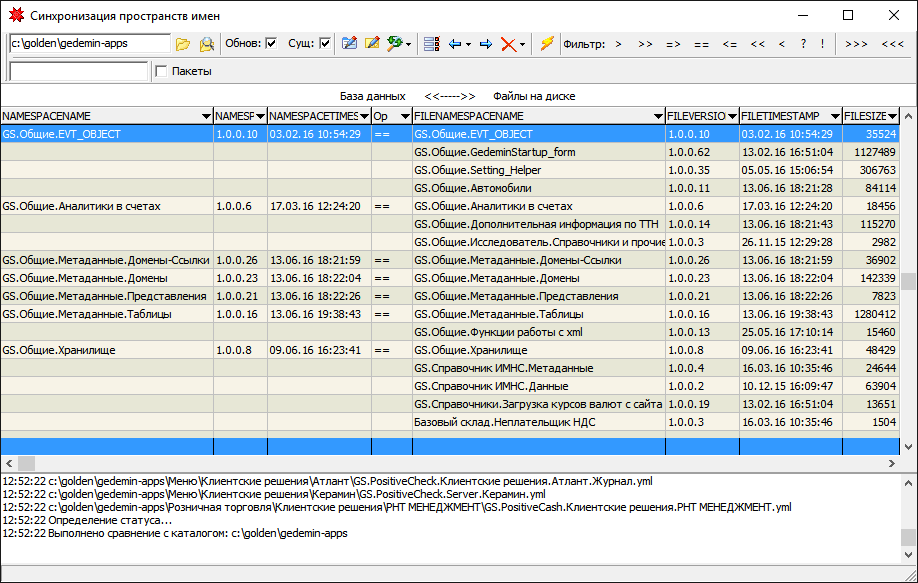Toggle the Обнов checkbox
Image resolution: width=918 pixels, height=583 pixels.
tap(271, 44)
